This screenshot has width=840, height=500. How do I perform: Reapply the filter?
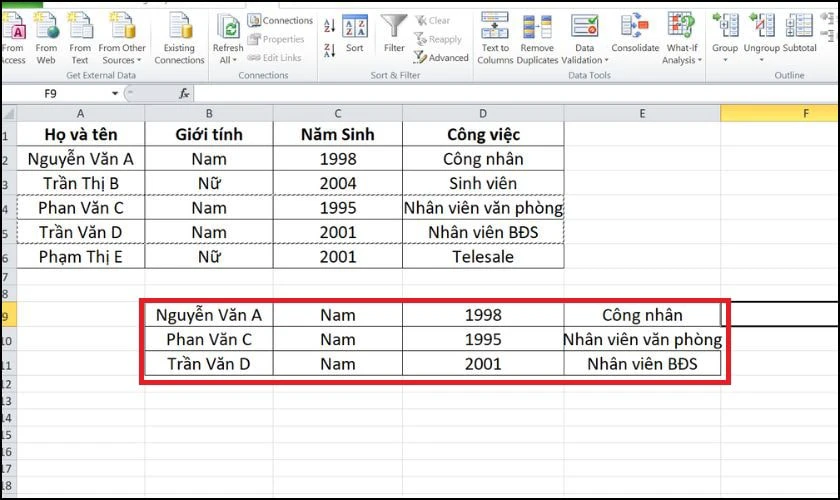[438, 39]
